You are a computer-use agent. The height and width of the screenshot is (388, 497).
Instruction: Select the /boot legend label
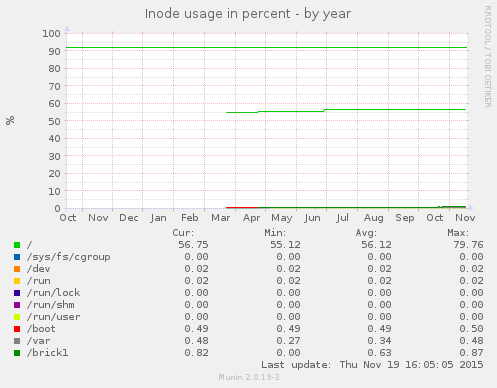(x=41, y=329)
